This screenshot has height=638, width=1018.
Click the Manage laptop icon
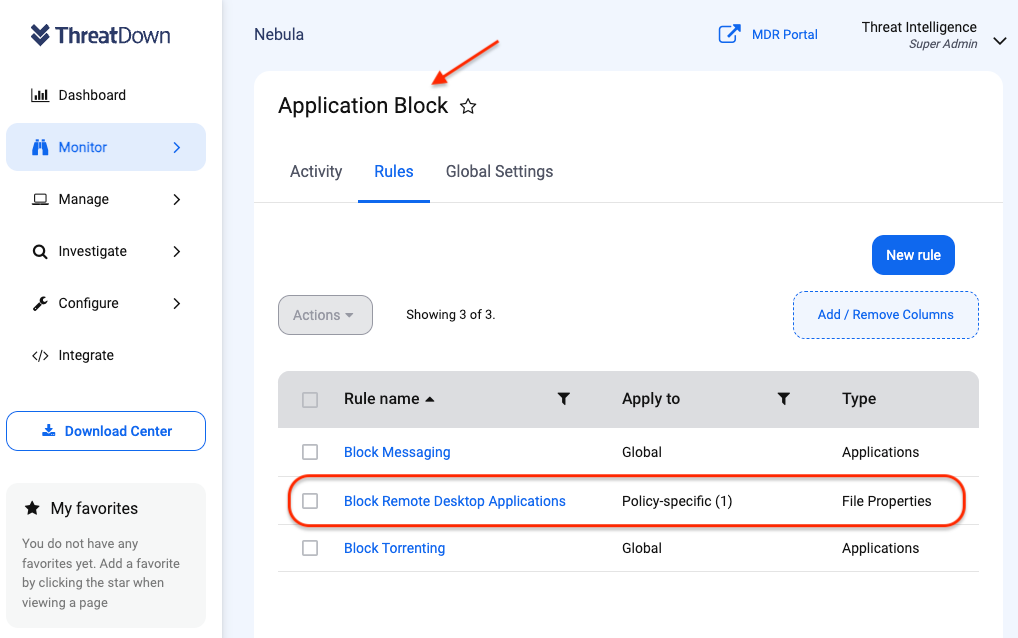(x=40, y=199)
